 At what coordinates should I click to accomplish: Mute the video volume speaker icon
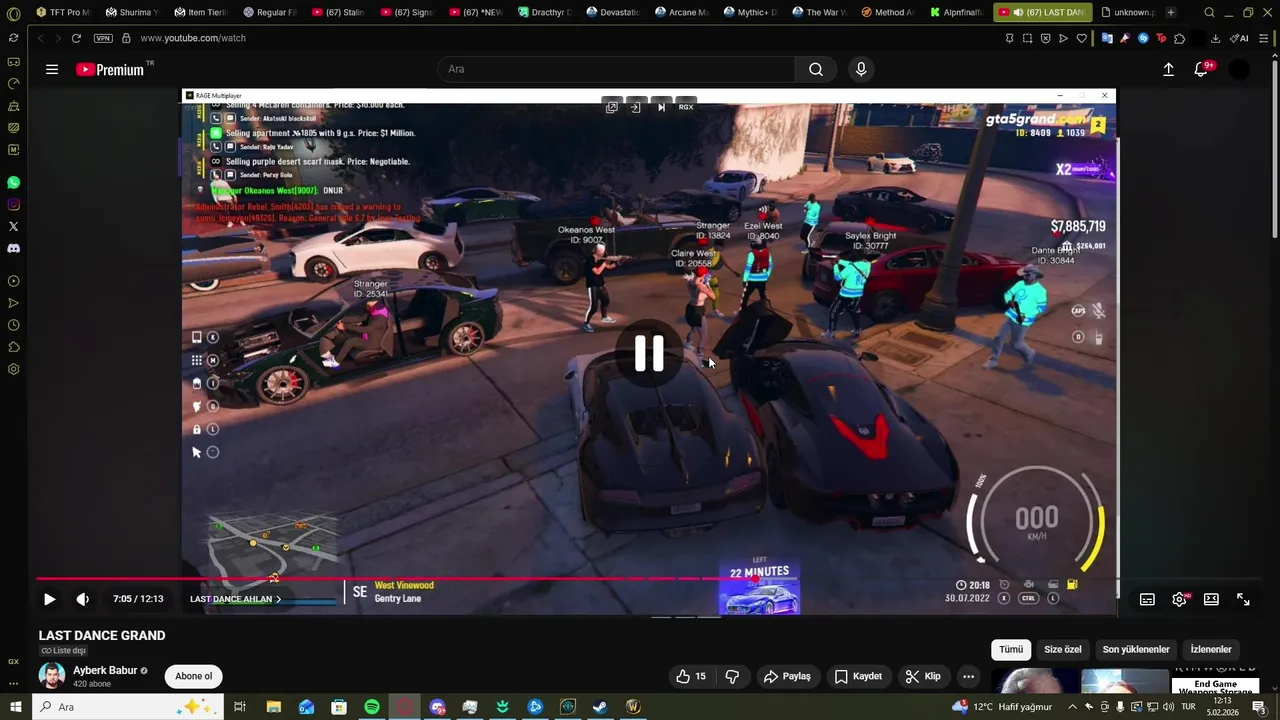pos(83,599)
